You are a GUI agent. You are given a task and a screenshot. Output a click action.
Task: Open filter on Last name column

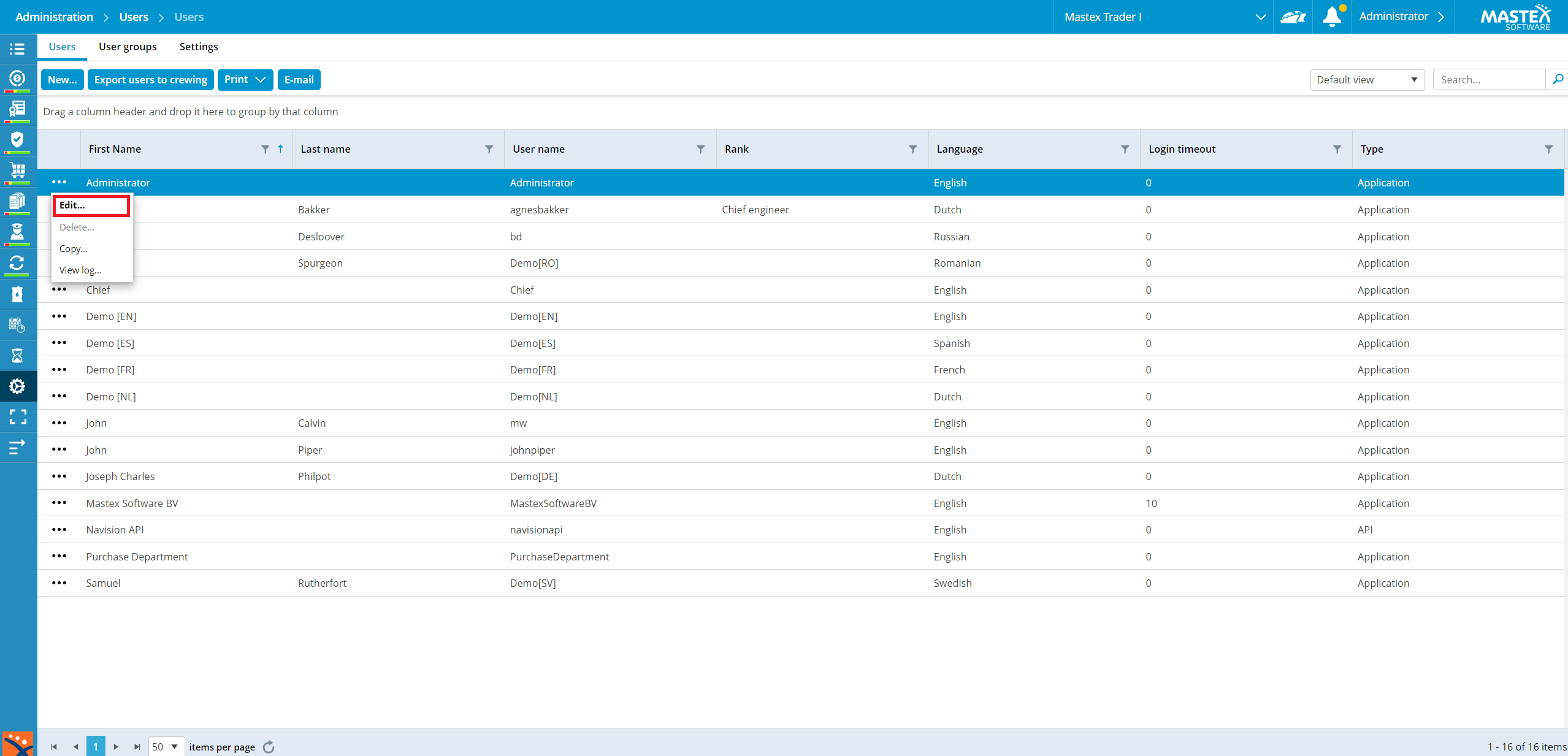pos(489,149)
